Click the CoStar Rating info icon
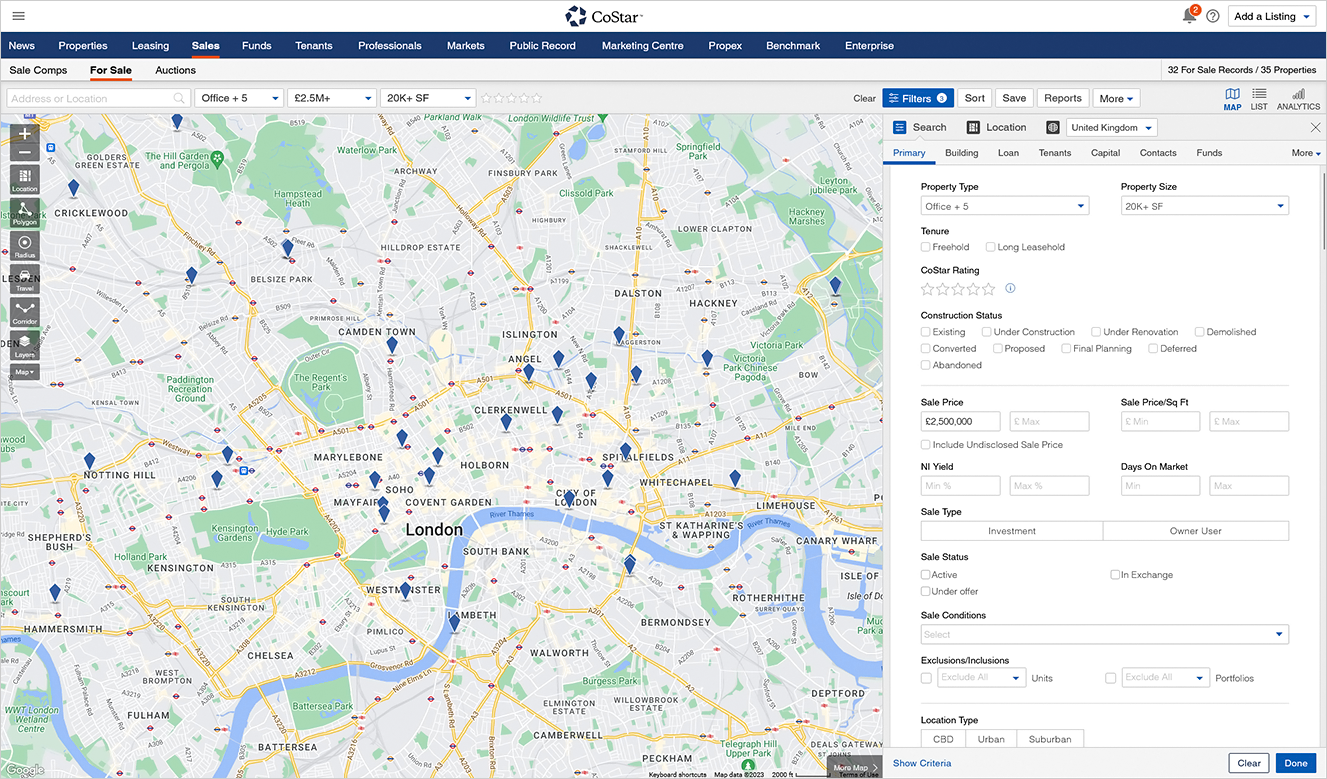The width and height of the screenshot is (1327, 779). [1010, 288]
